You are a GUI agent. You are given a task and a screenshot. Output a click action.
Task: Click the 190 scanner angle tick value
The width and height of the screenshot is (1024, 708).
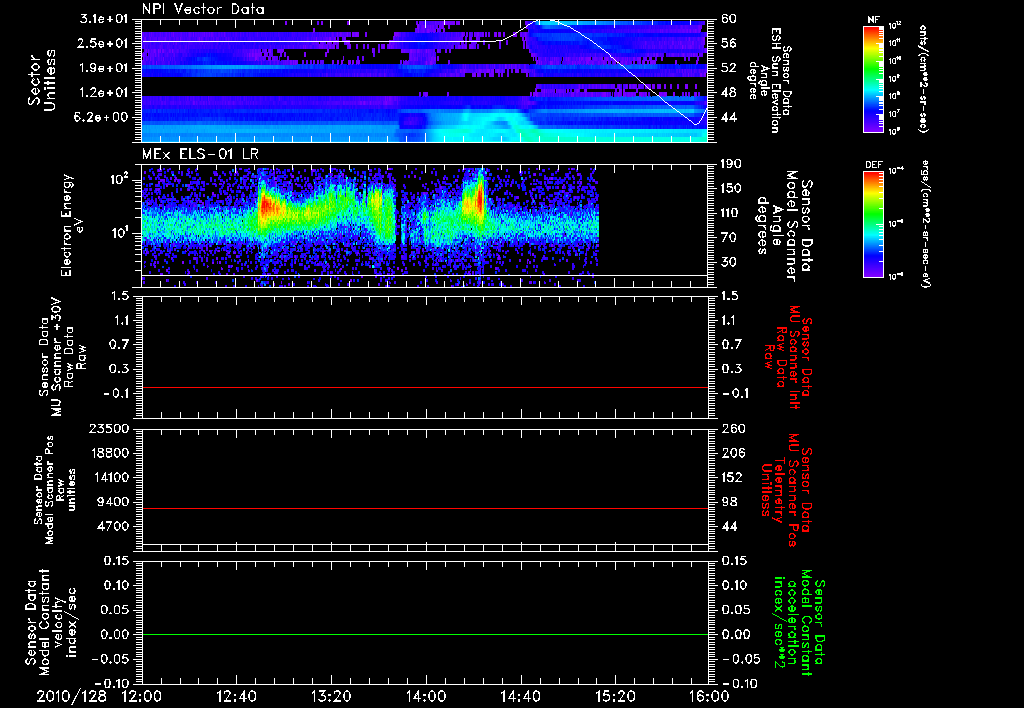coord(732,164)
